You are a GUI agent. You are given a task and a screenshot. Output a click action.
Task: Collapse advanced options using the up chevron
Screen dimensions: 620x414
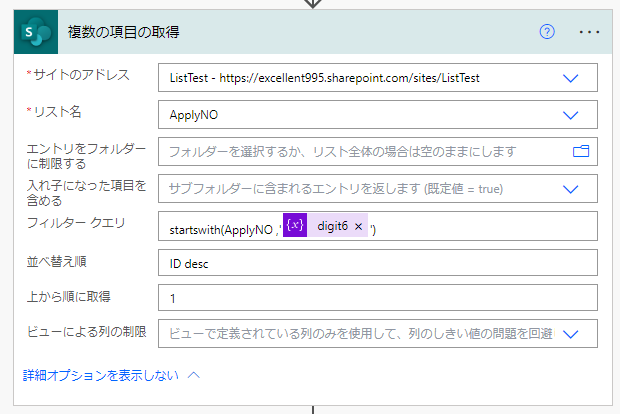pyautogui.click(x=194, y=375)
